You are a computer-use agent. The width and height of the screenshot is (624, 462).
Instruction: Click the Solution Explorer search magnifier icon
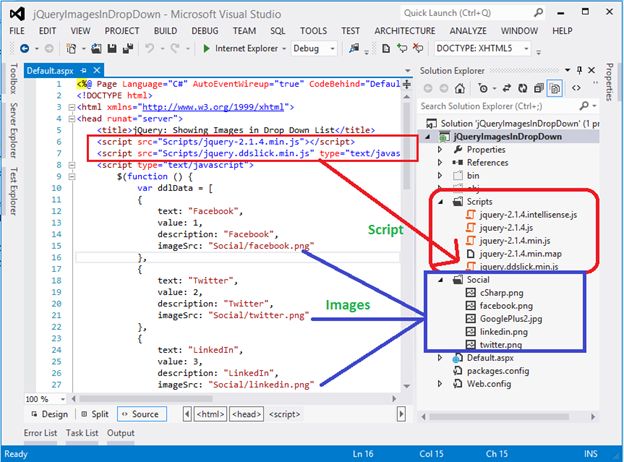coord(584,106)
